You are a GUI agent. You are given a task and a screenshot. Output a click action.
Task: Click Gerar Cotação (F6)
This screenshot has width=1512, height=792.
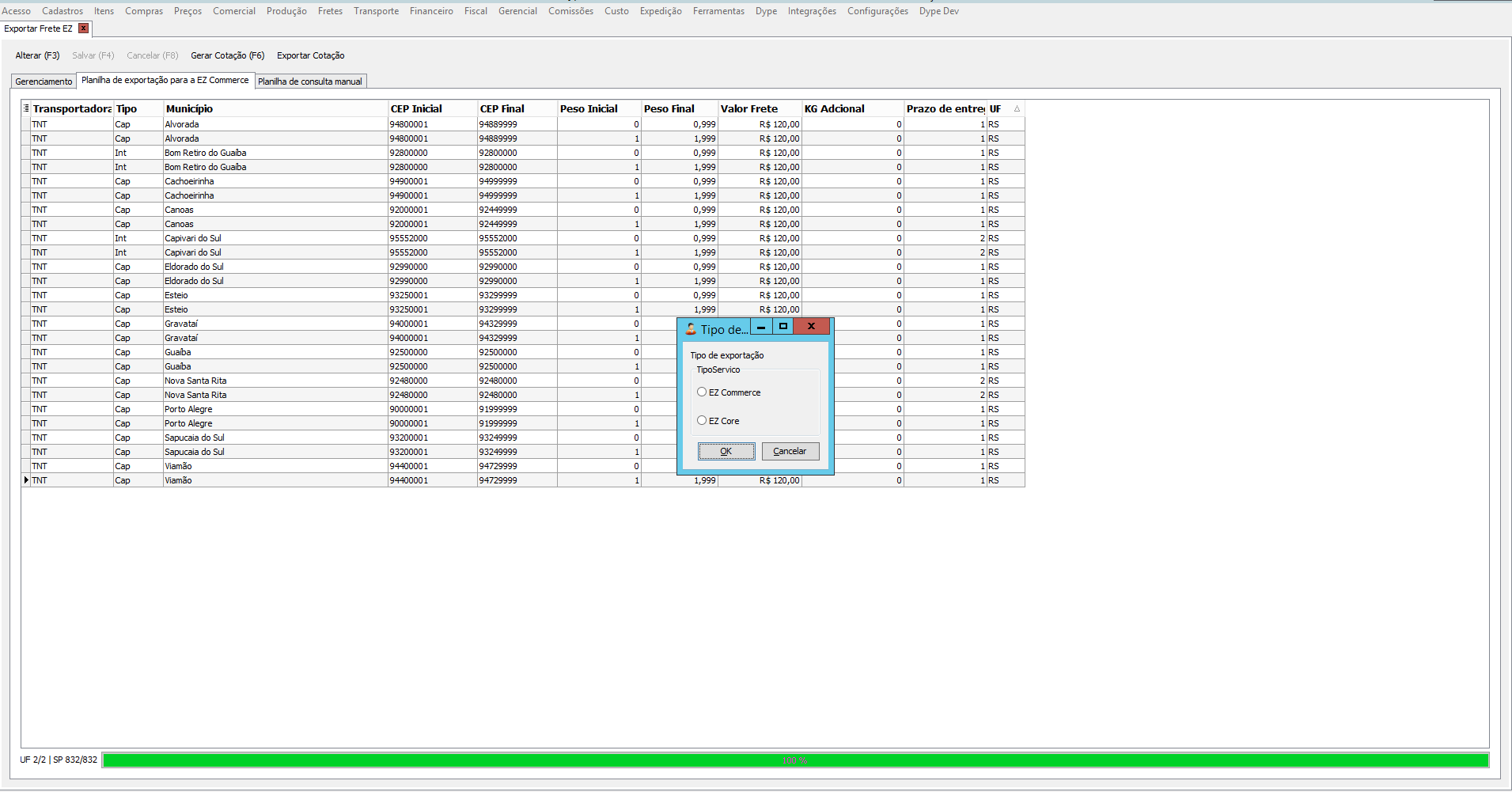(x=228, y=55)
